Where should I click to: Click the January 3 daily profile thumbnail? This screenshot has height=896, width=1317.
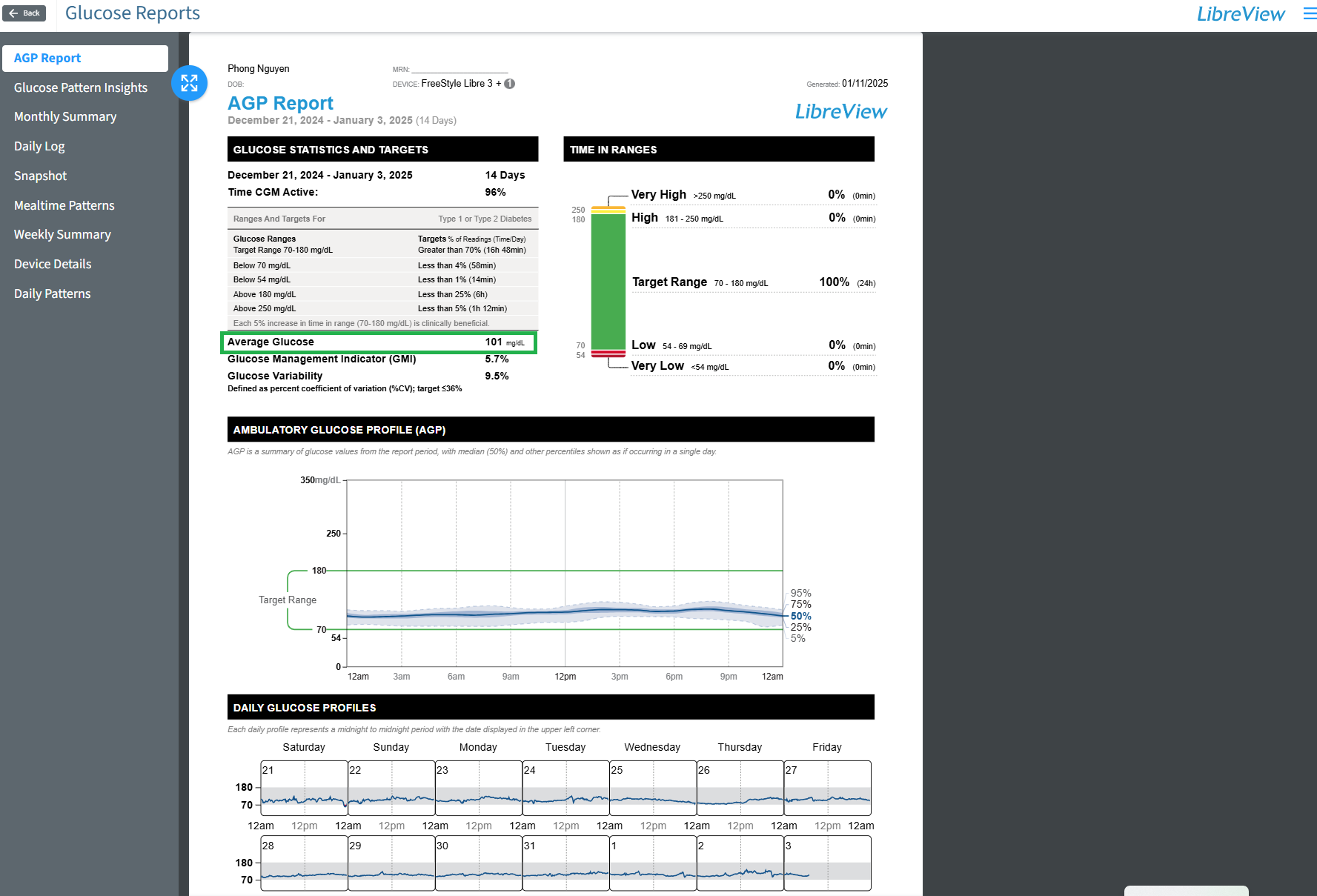tap(827, 863)
